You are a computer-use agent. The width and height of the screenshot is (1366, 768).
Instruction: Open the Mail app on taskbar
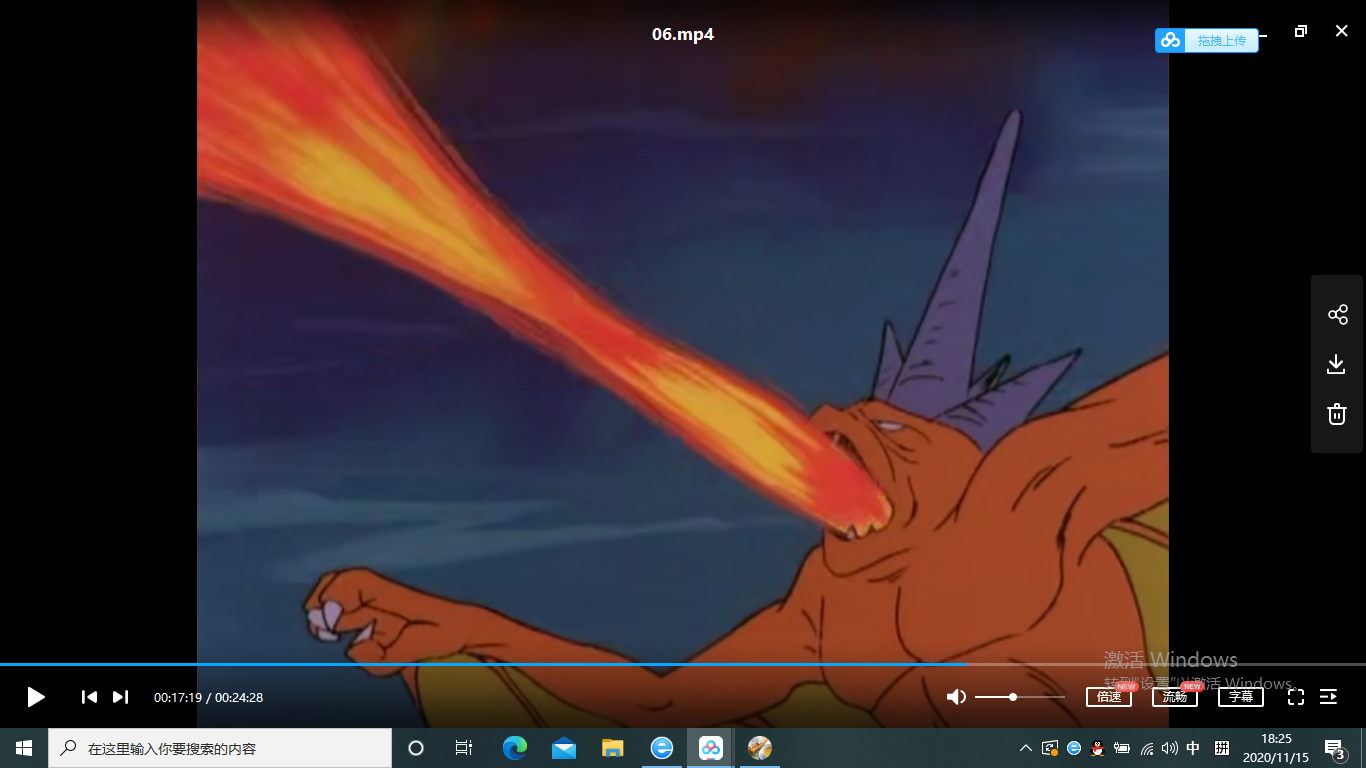(564, 748)
